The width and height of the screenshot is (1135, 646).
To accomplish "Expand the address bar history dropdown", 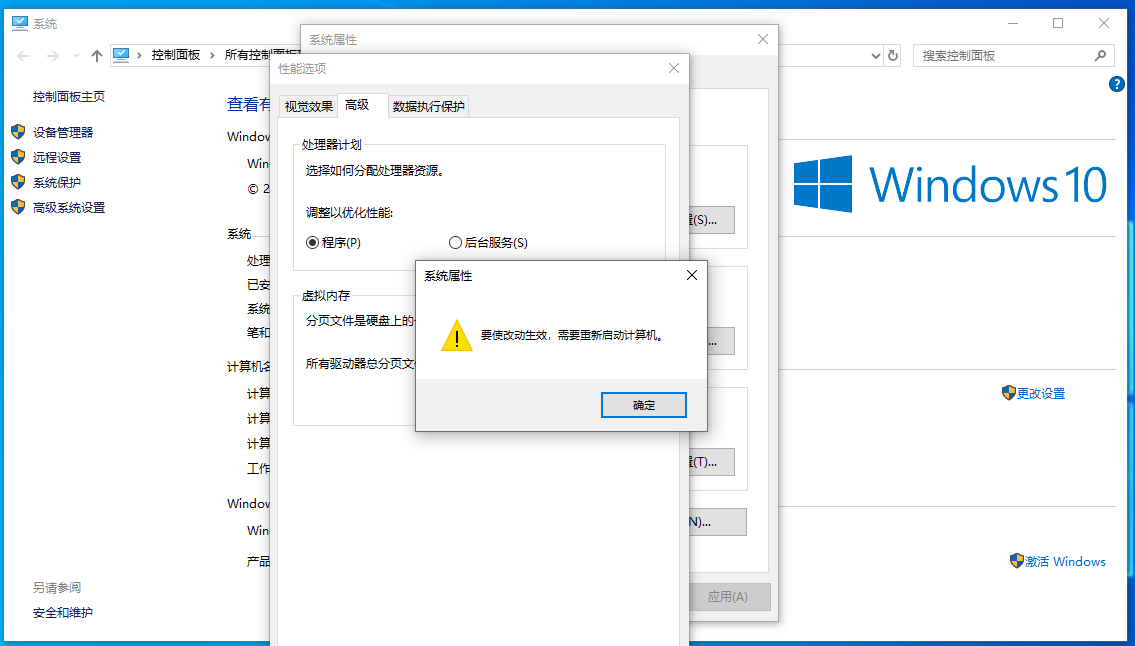I will 875,56.
